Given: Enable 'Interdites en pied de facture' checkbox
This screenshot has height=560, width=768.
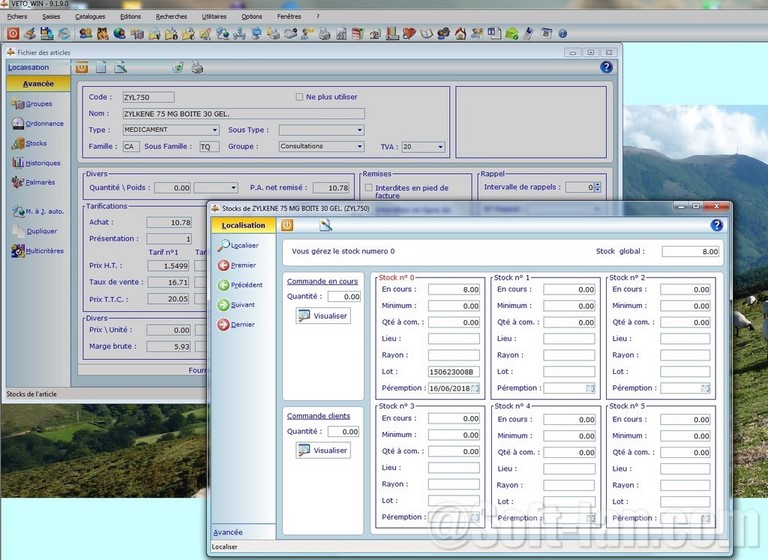Looking at the screenshot, I should pos(368,188).
